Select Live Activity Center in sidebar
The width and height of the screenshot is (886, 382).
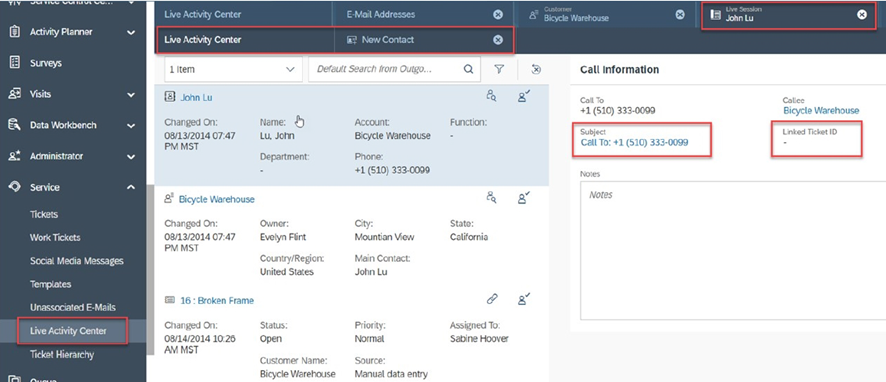coord(68,331)
